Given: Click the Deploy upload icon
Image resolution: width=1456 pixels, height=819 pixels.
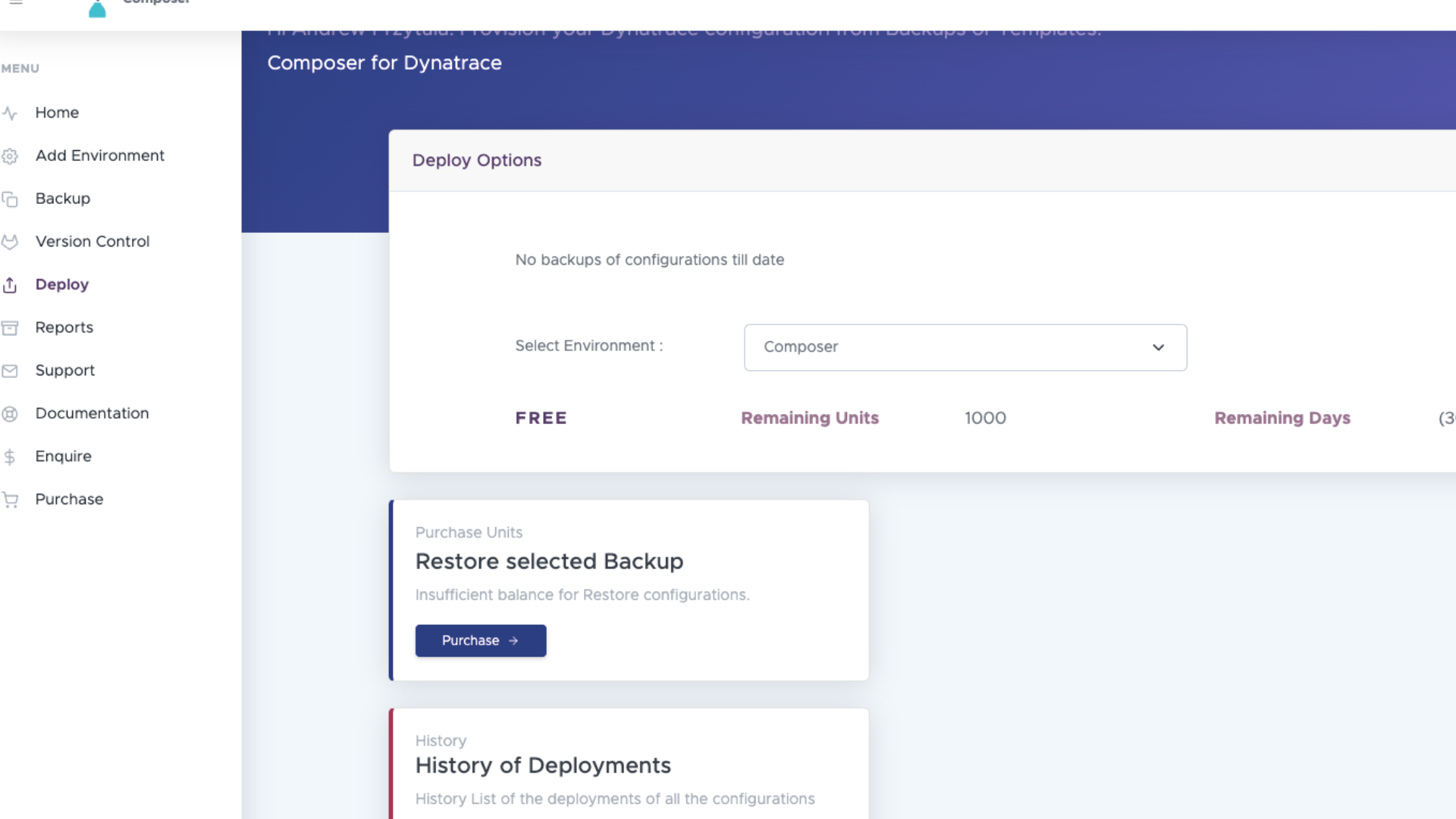Looking at the screenshot, I should 10,285.
